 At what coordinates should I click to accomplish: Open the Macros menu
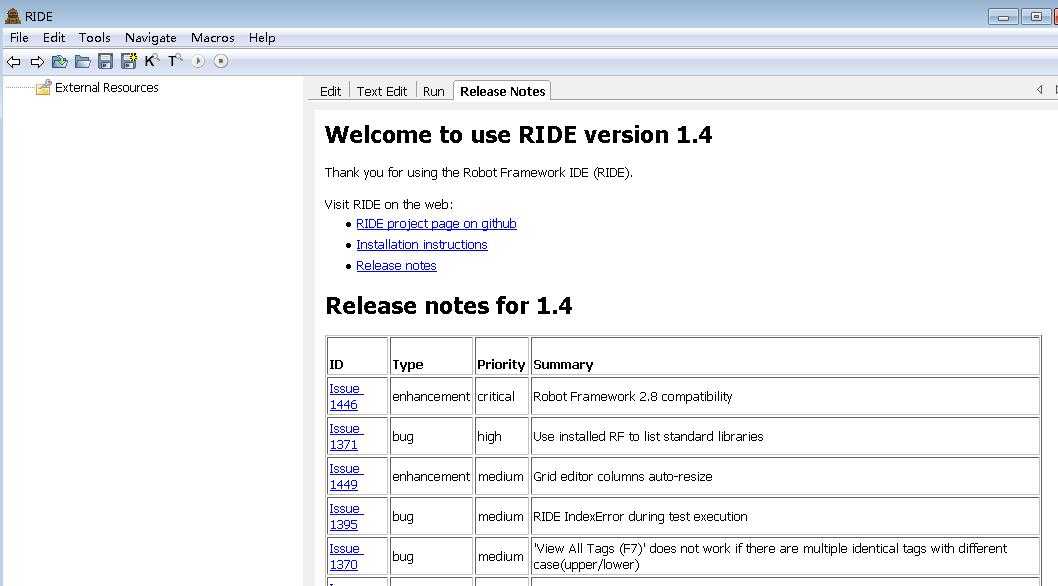click(213, 38)
